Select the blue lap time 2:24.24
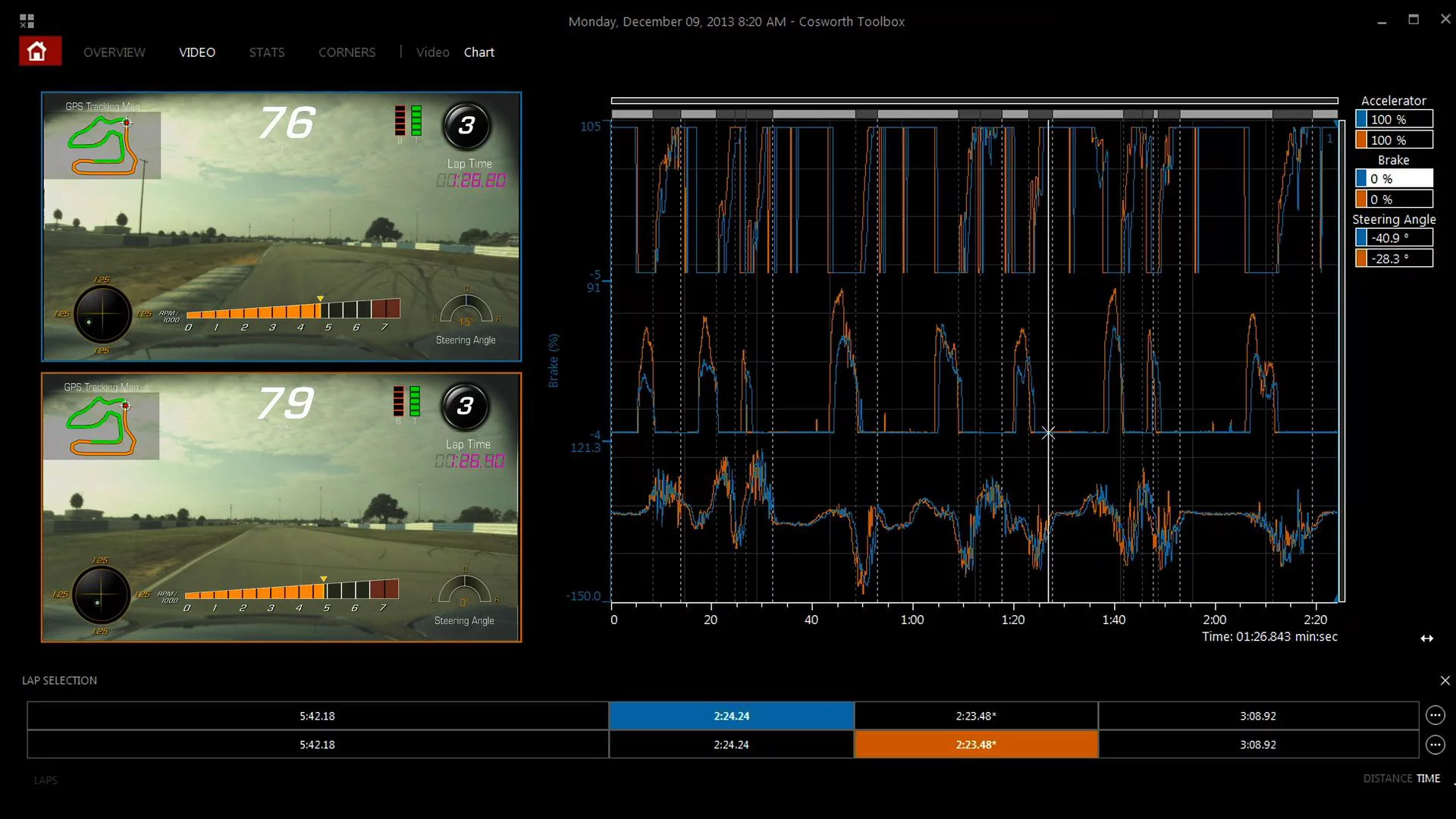Viewport: 1456px width, 819px height. 730,715
